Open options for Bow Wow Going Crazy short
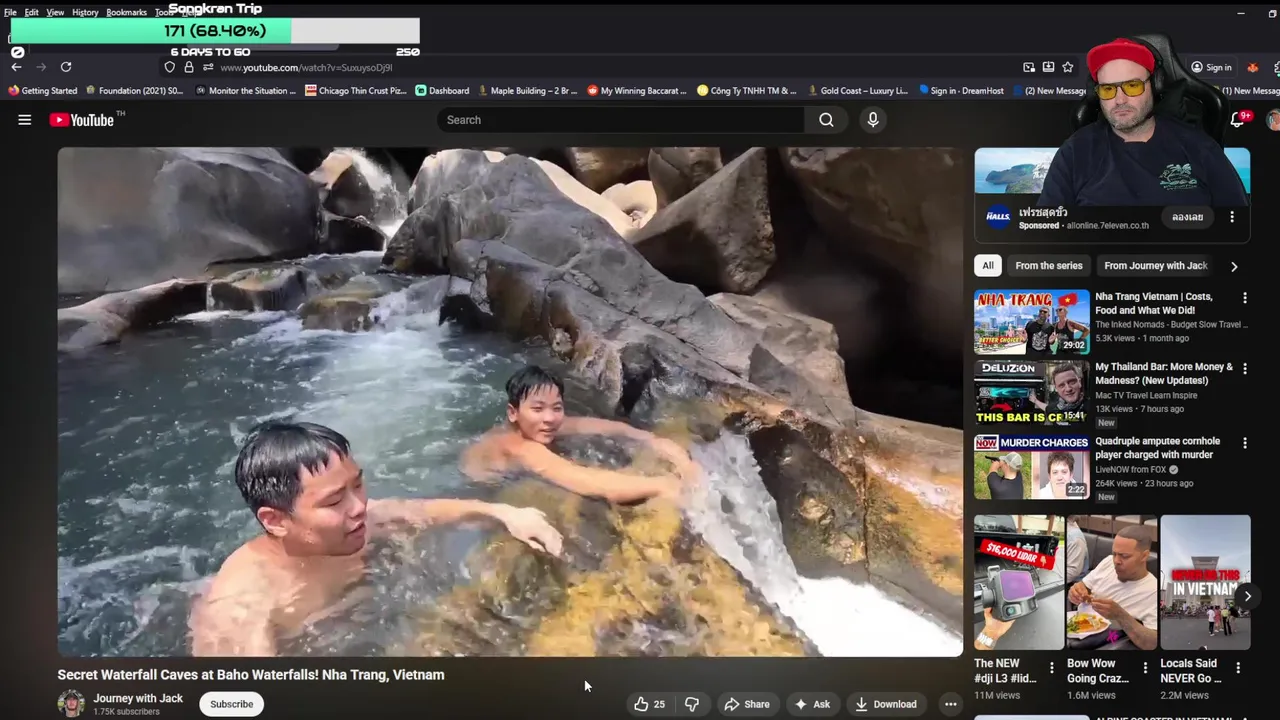The width and height of the screenshot is (1280, 720). [x=1145, y=668]
